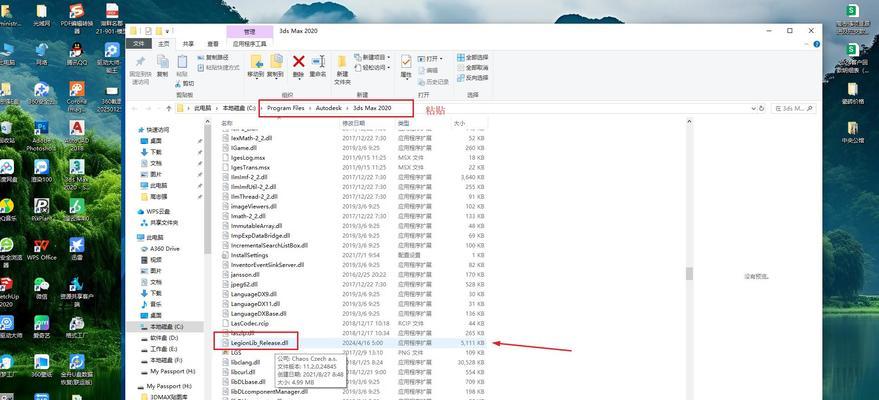The image size is (879, 400).
Task: Click the Manage contextual tab
Action: (249, 32)
